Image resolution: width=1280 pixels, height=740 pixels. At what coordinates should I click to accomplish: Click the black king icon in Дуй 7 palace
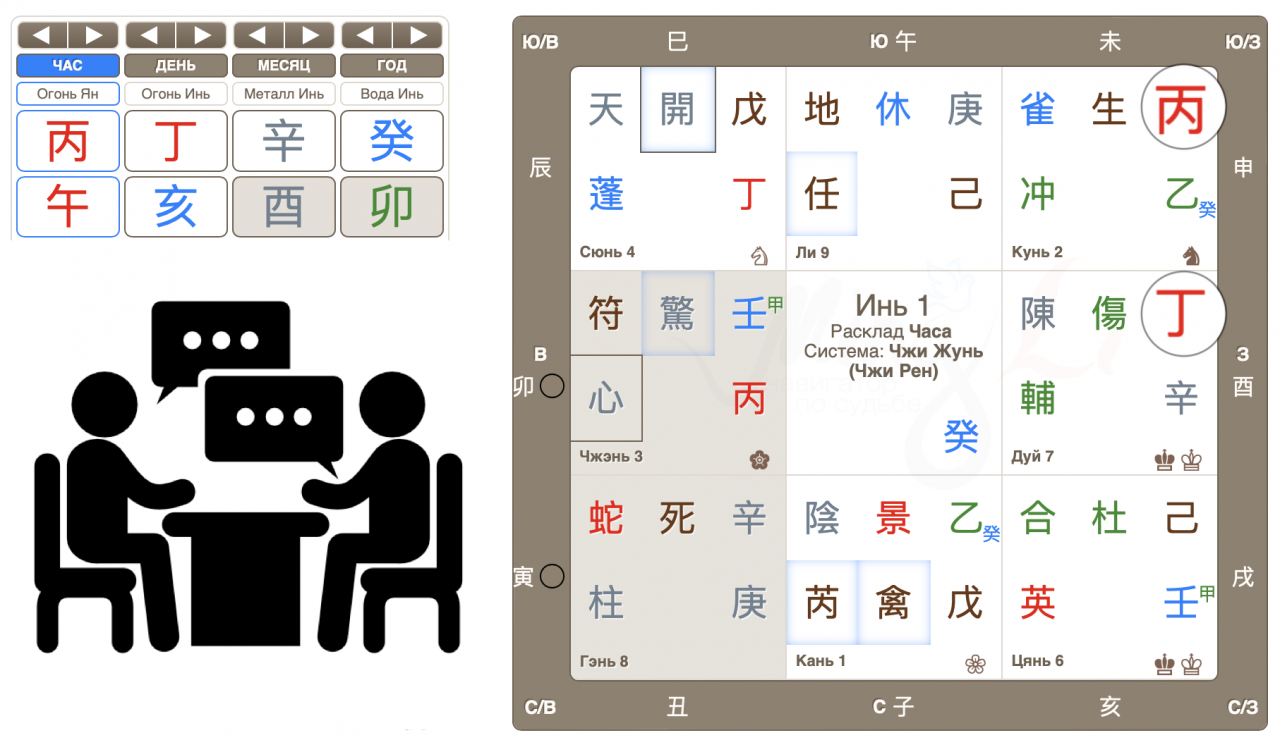click(1165, 460)
